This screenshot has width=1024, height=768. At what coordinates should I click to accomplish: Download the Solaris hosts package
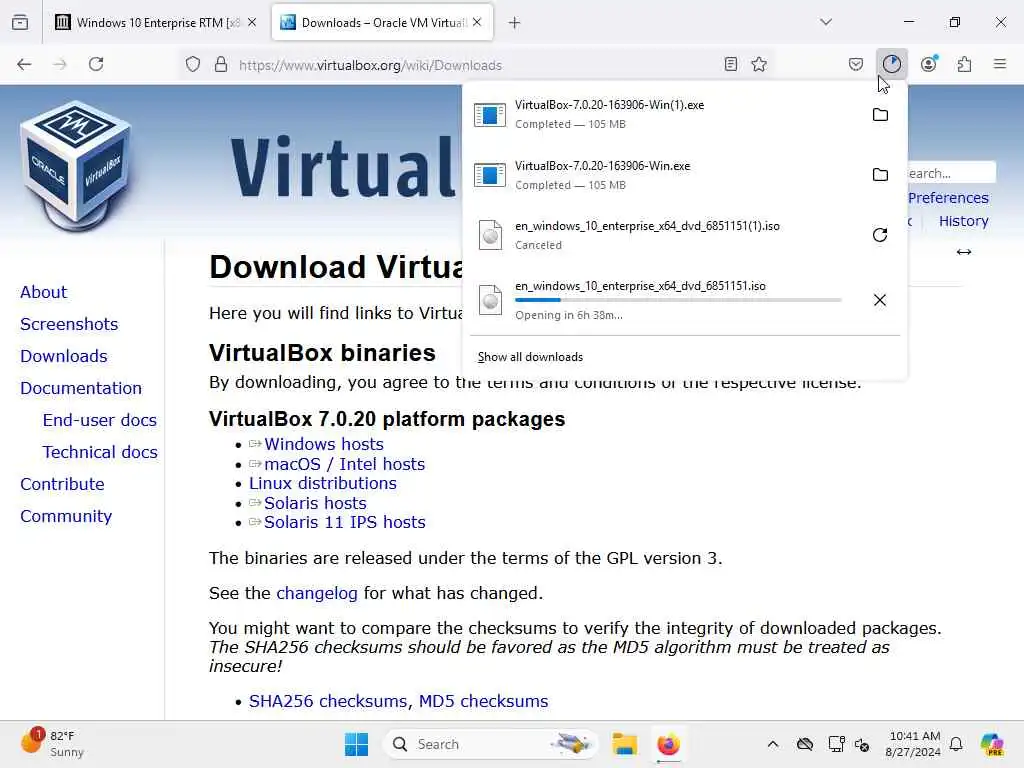click(x=315, y=503)
